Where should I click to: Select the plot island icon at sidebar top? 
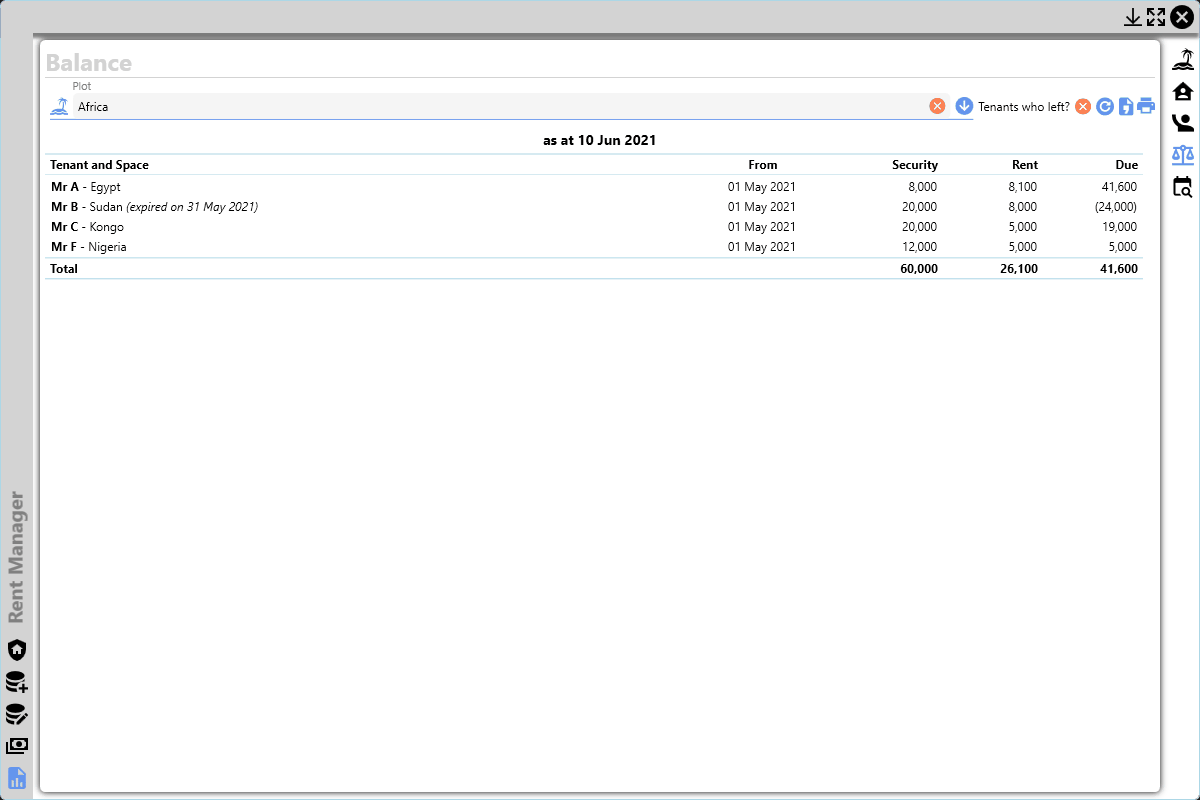[x=1183, y=57]
